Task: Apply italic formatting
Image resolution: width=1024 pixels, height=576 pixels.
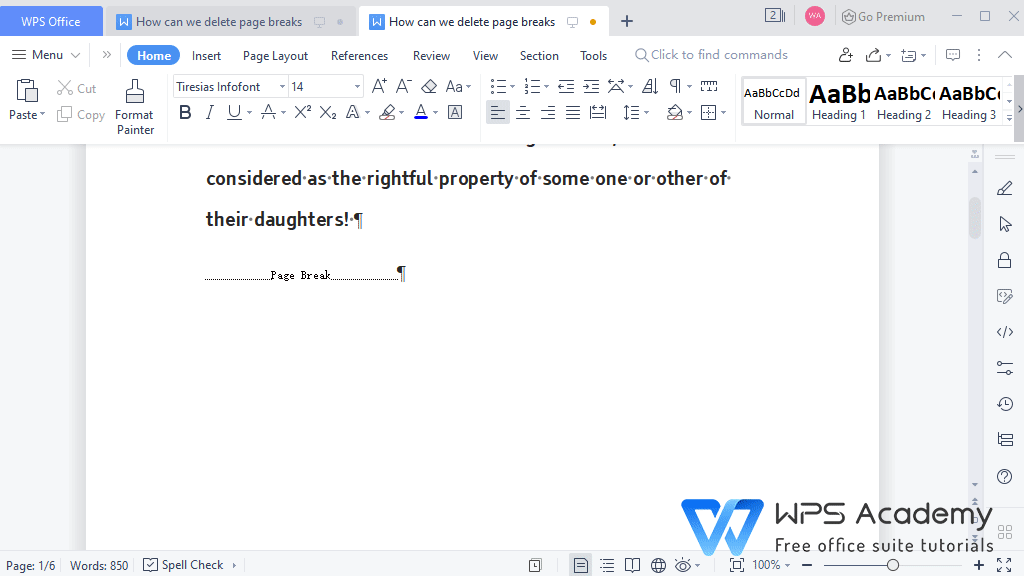Action: click(209, 113)
